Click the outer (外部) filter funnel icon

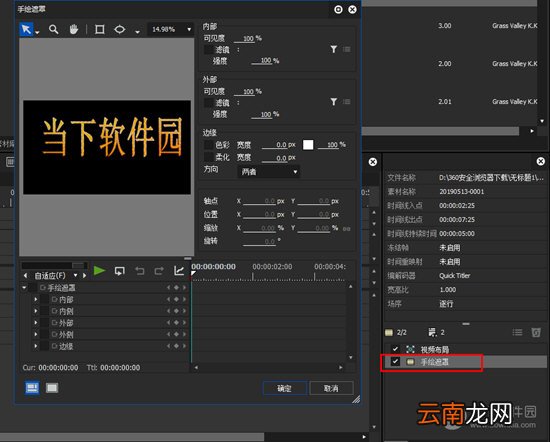pyautogui.click(x=334, y=102)
